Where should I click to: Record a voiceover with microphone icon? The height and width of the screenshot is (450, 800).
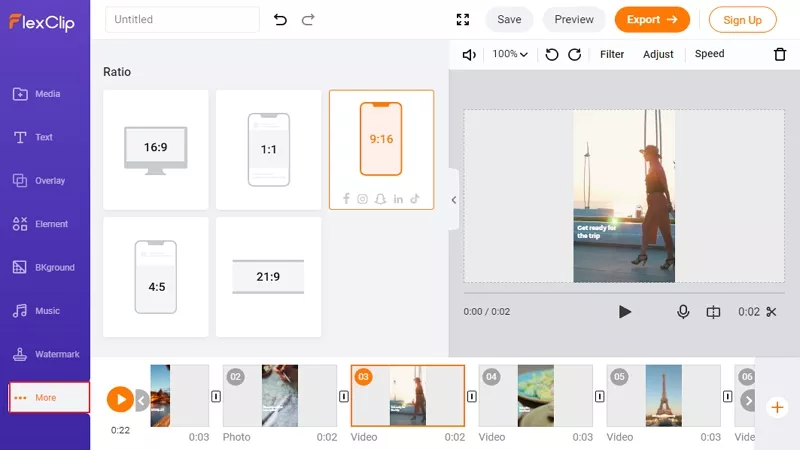(683, 311)
